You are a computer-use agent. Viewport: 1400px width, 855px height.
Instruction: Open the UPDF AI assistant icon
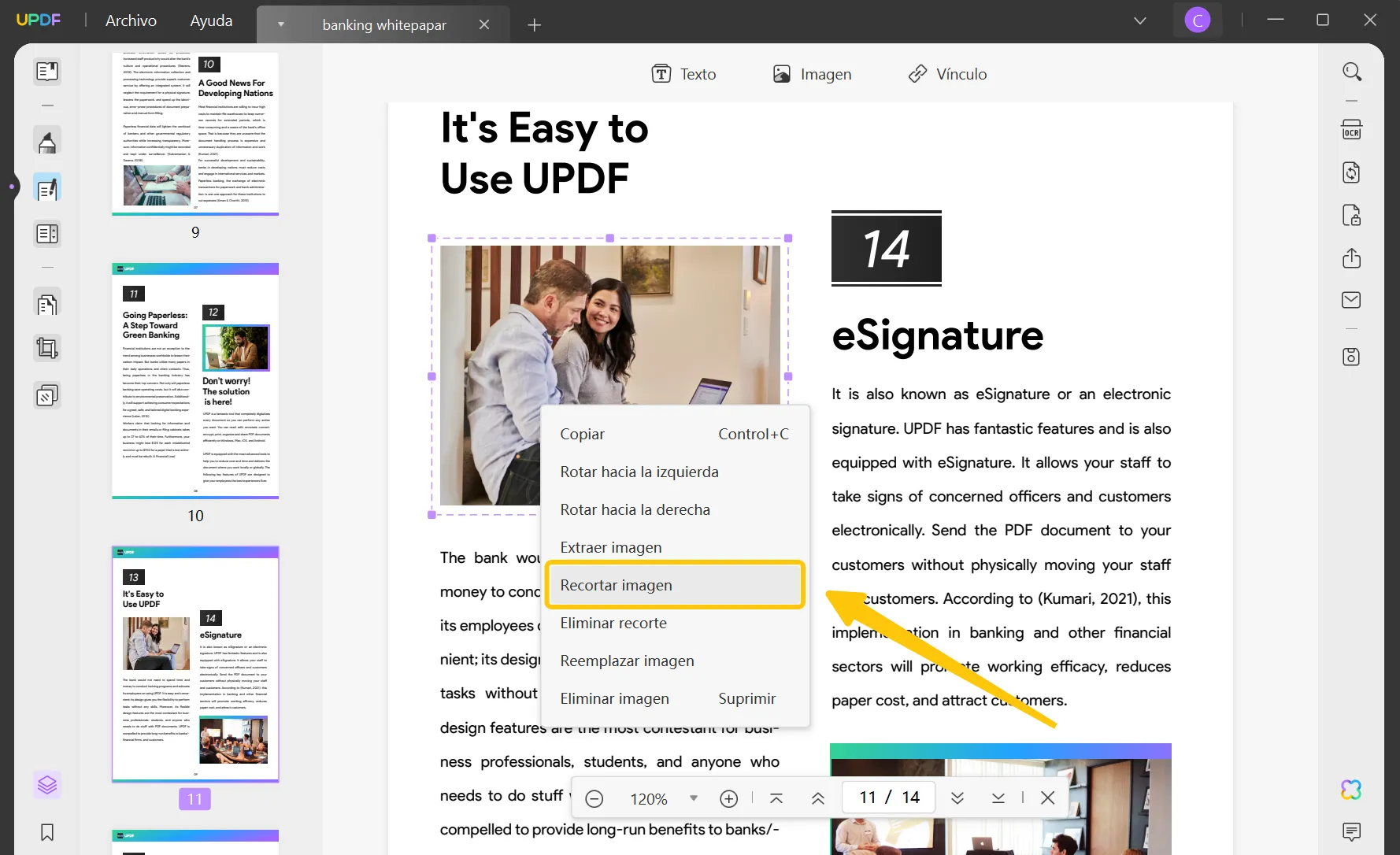pos(1352,789)
